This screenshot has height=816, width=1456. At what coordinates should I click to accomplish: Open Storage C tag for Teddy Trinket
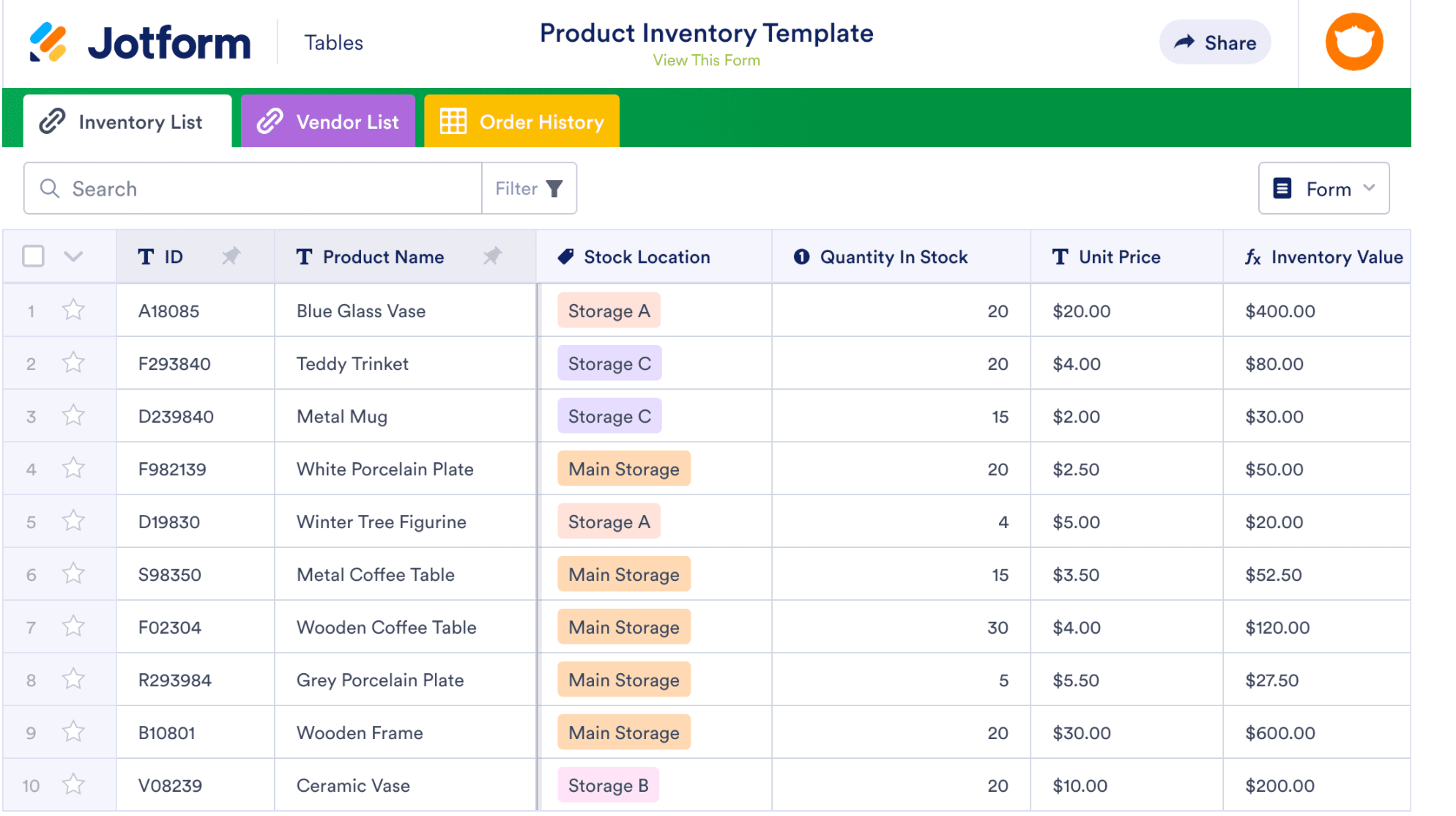click(x=609, y=363)
